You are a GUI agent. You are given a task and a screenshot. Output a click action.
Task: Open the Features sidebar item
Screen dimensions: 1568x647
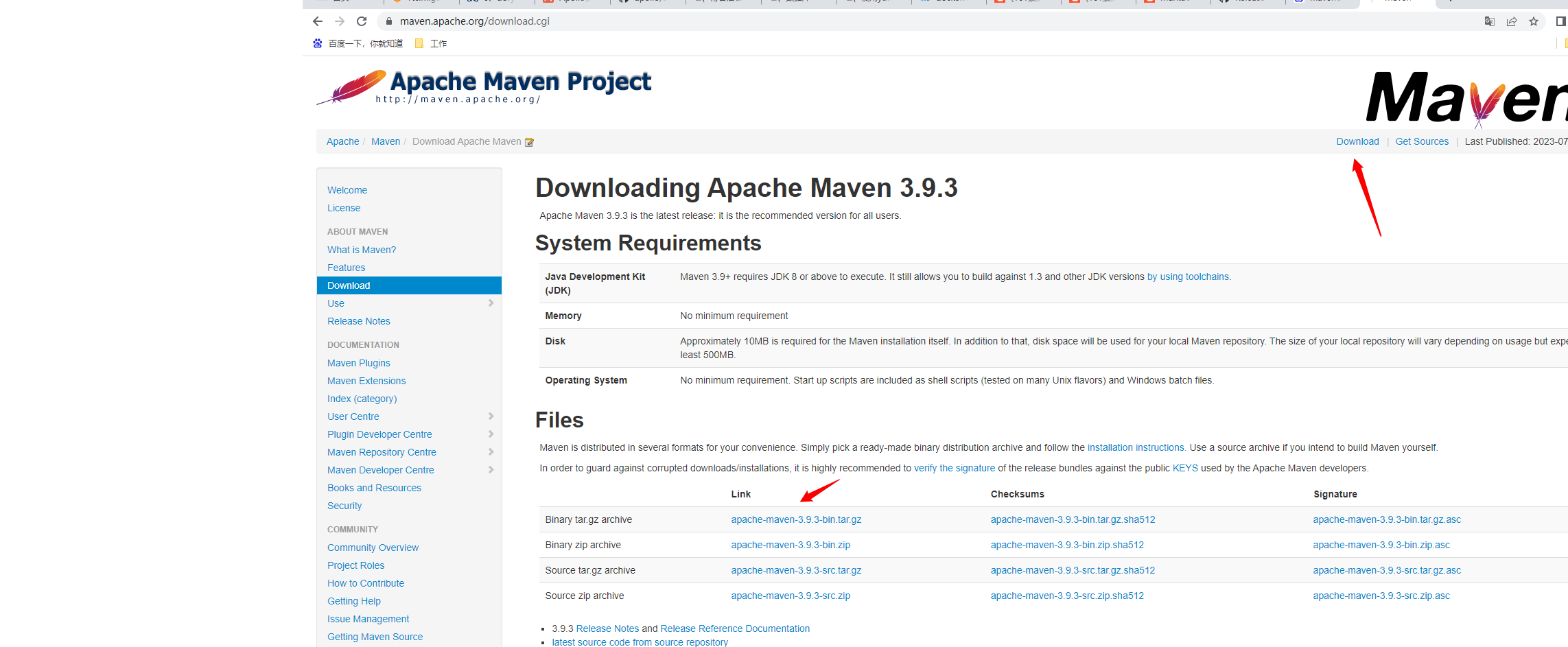[x=346, y=268]
